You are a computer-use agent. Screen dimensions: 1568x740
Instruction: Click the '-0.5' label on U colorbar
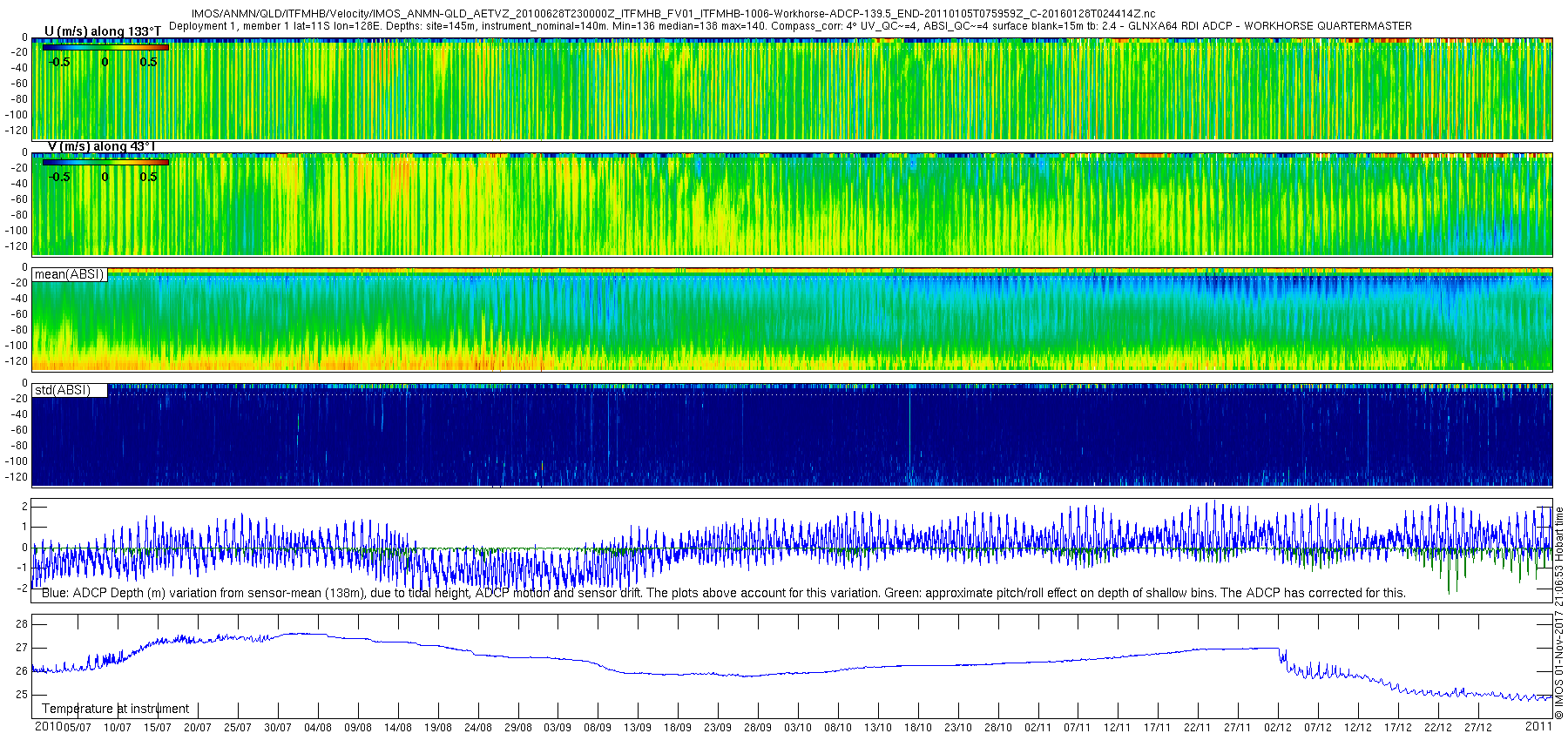point(59,63)
